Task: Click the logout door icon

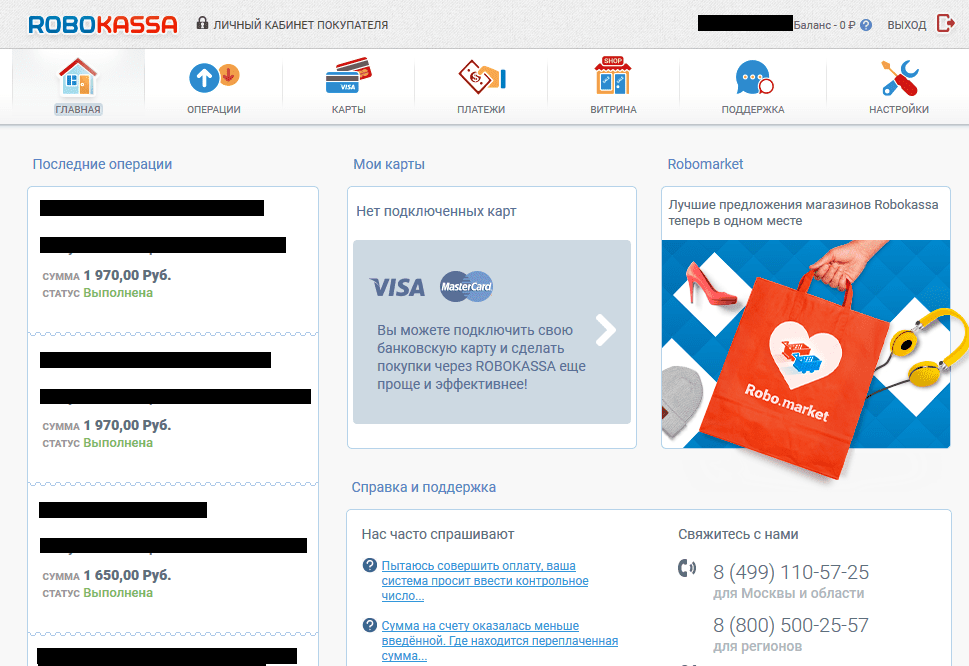Action: point(946,24)
